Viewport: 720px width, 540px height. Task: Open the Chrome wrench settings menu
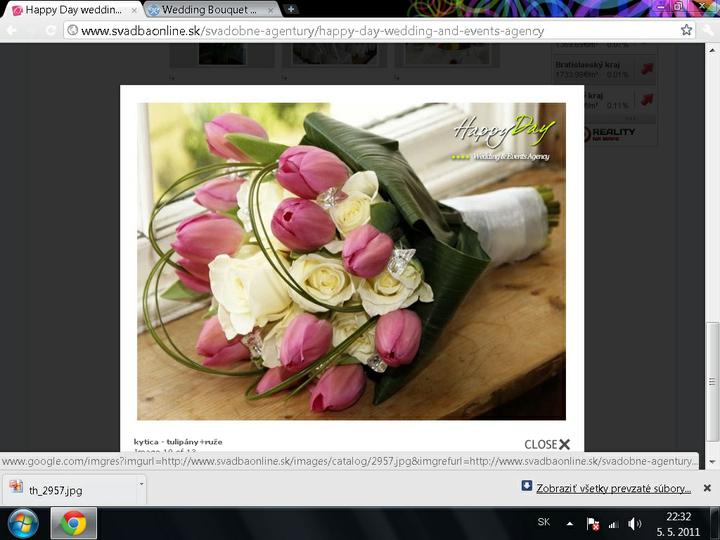[x=707, y=30]
